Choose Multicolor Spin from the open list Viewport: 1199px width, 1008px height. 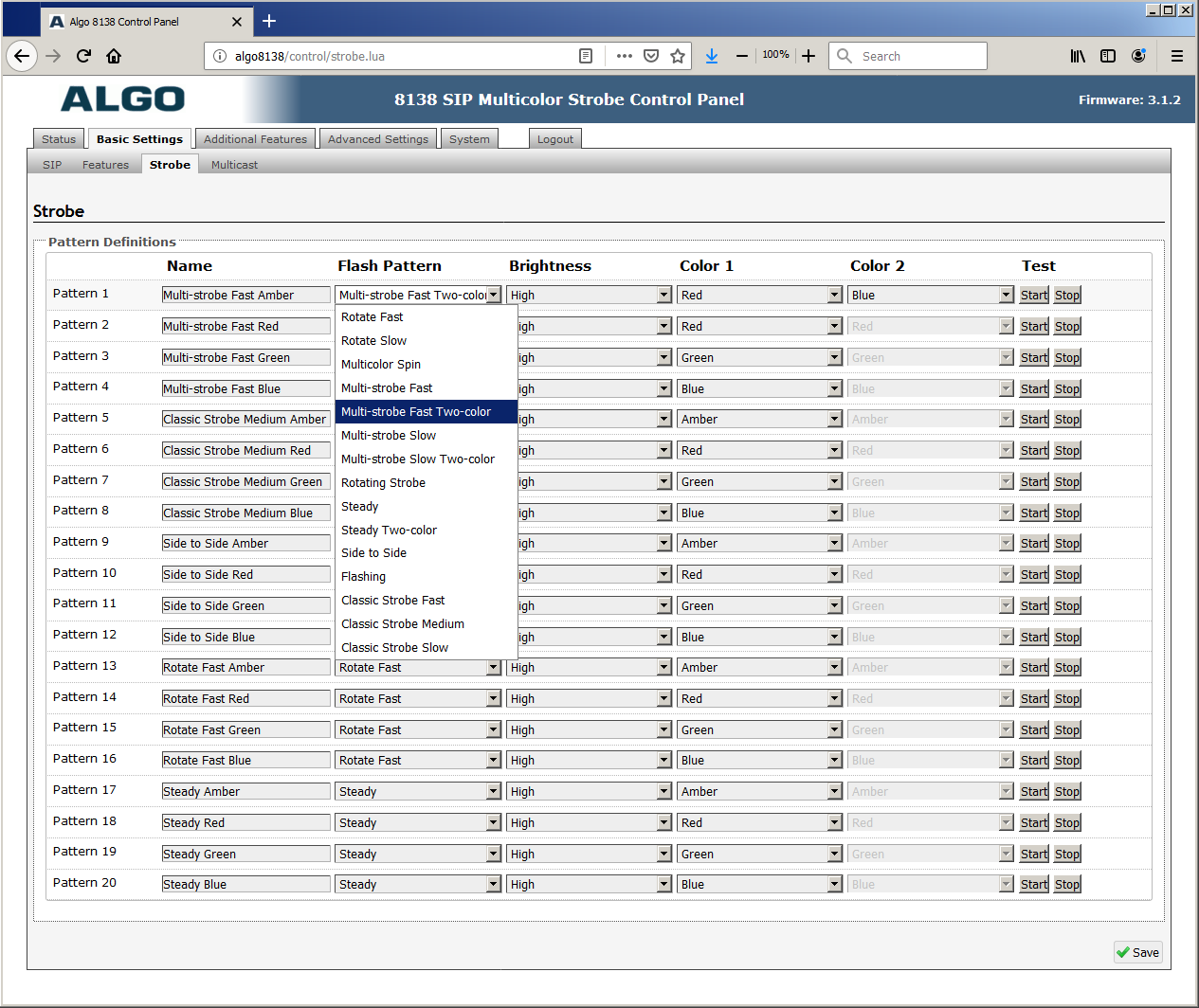pos(381,365)
